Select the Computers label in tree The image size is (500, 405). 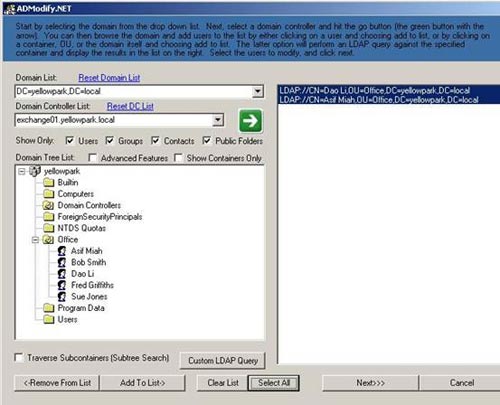pyautogui.click(x=76, y=194)
